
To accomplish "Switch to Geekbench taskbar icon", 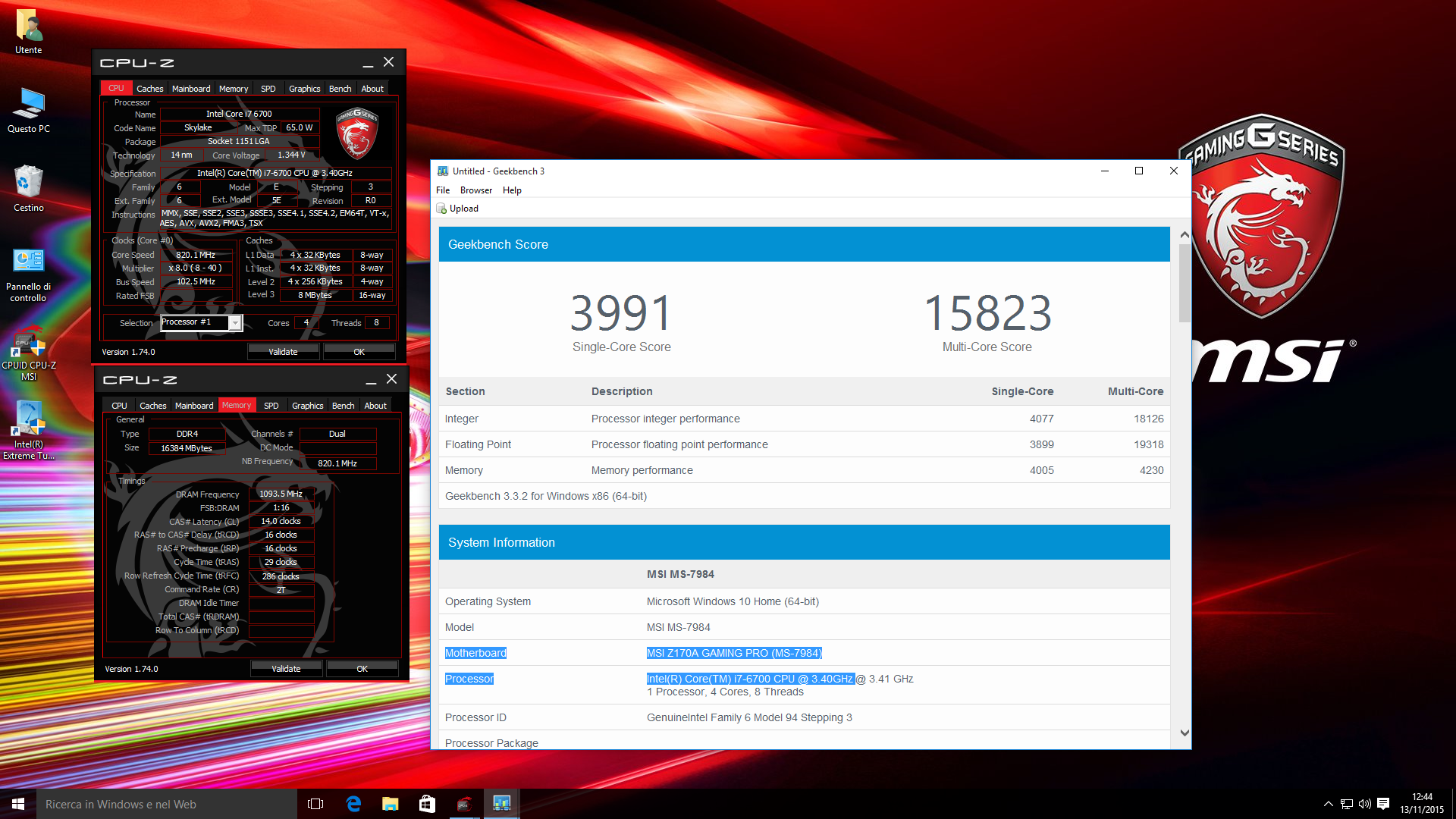I will [x=502, y=804].
